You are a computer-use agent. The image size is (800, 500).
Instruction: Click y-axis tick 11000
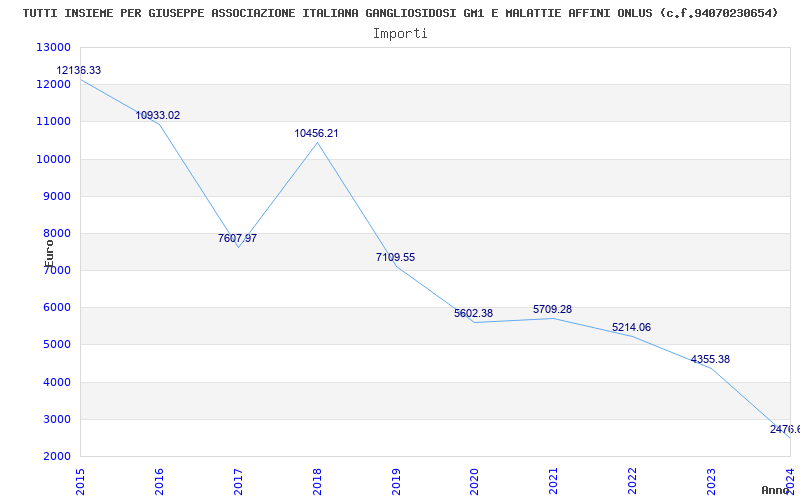pos(53,122)
